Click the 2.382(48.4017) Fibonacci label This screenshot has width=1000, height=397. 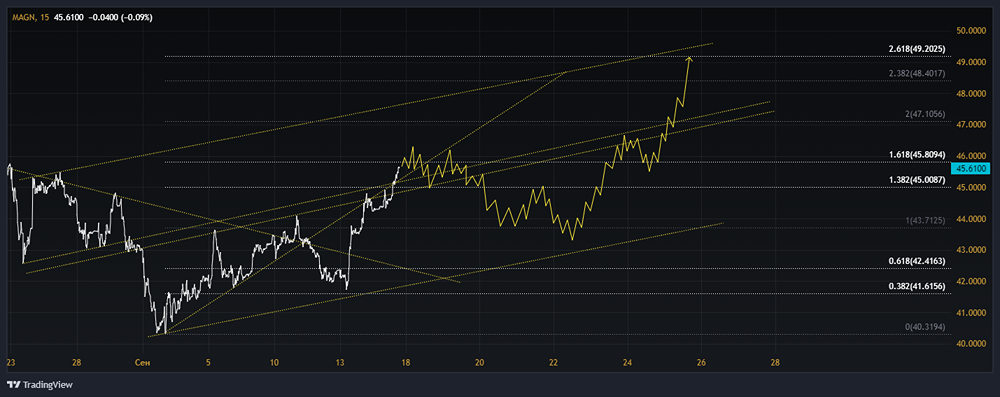click(x=918, y=74)
